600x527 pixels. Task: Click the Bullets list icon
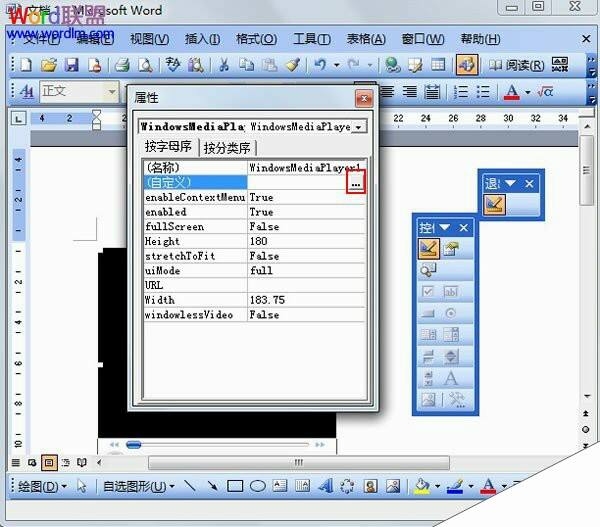(483, 92)
